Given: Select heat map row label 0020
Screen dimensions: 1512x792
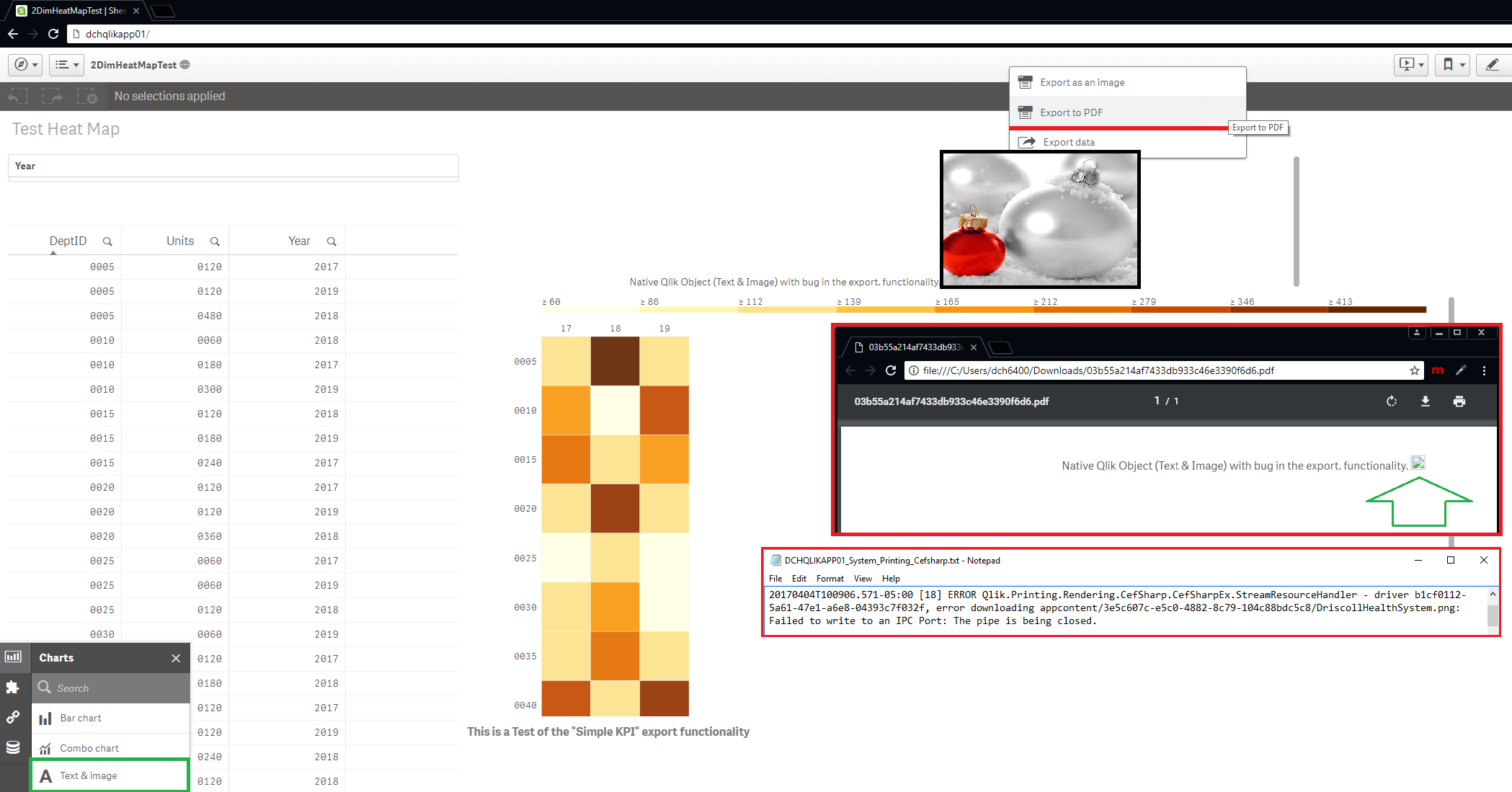Looking at the screenshot, I should coord(525,509).
